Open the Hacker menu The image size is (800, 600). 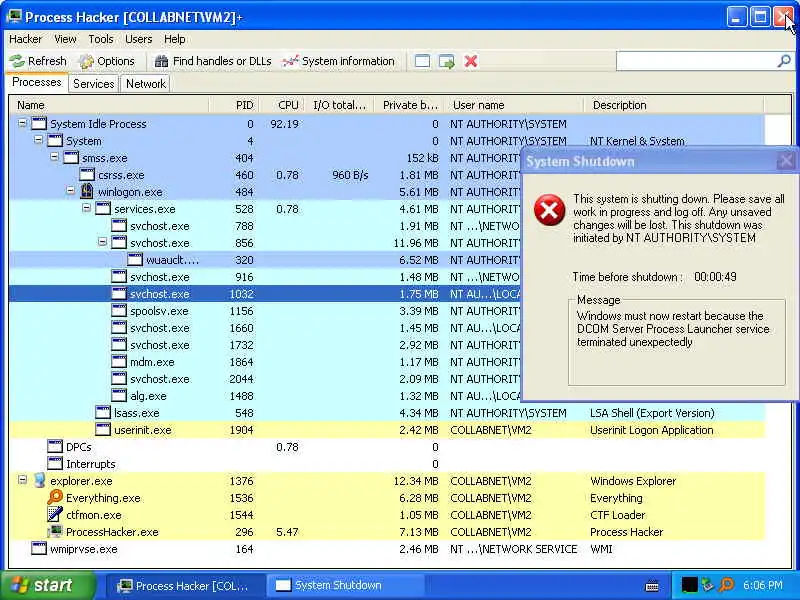tap(26, 39)
